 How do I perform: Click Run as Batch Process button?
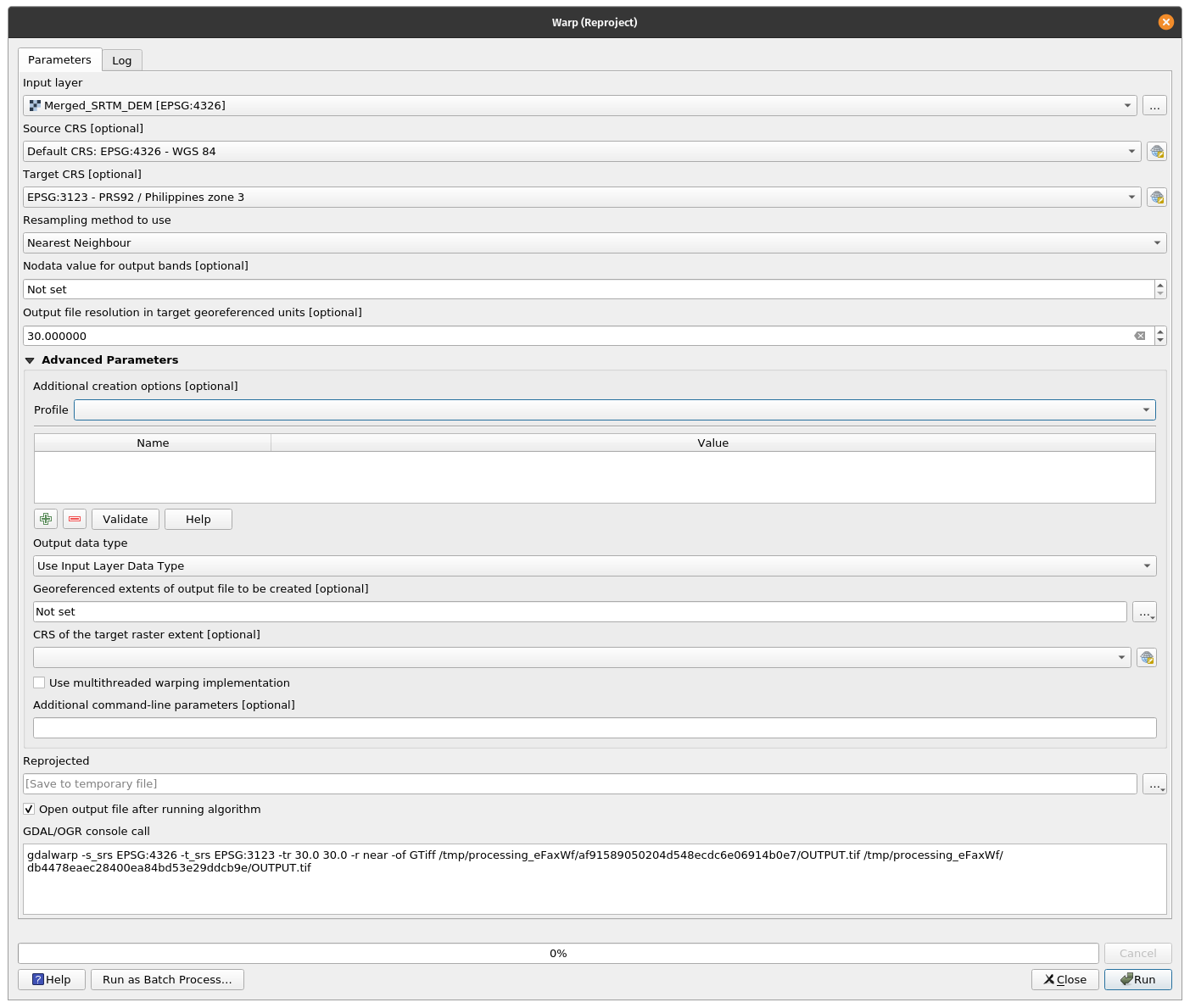pyautogui.click(x=167, y=979)
